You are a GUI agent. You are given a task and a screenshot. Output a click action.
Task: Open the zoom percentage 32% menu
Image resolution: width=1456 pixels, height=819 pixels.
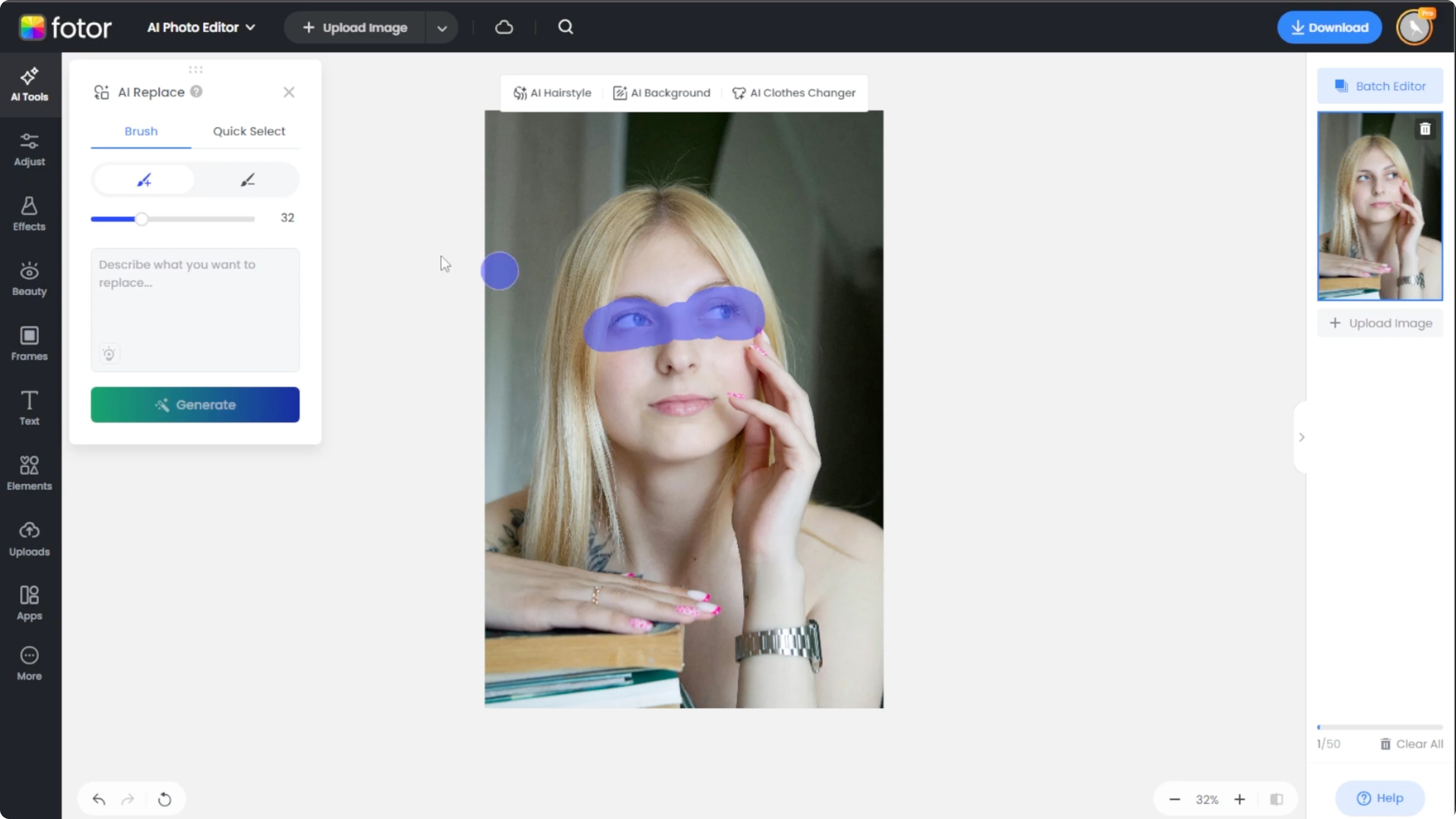(1207, 799)
